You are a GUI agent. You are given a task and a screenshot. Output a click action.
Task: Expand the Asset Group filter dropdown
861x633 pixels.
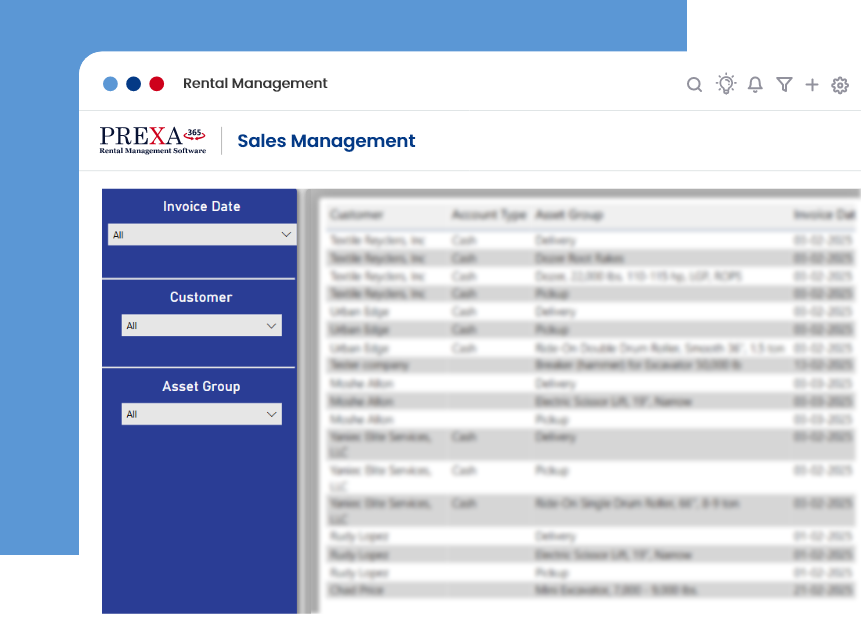pyautogui.click(x=201, y=414)
